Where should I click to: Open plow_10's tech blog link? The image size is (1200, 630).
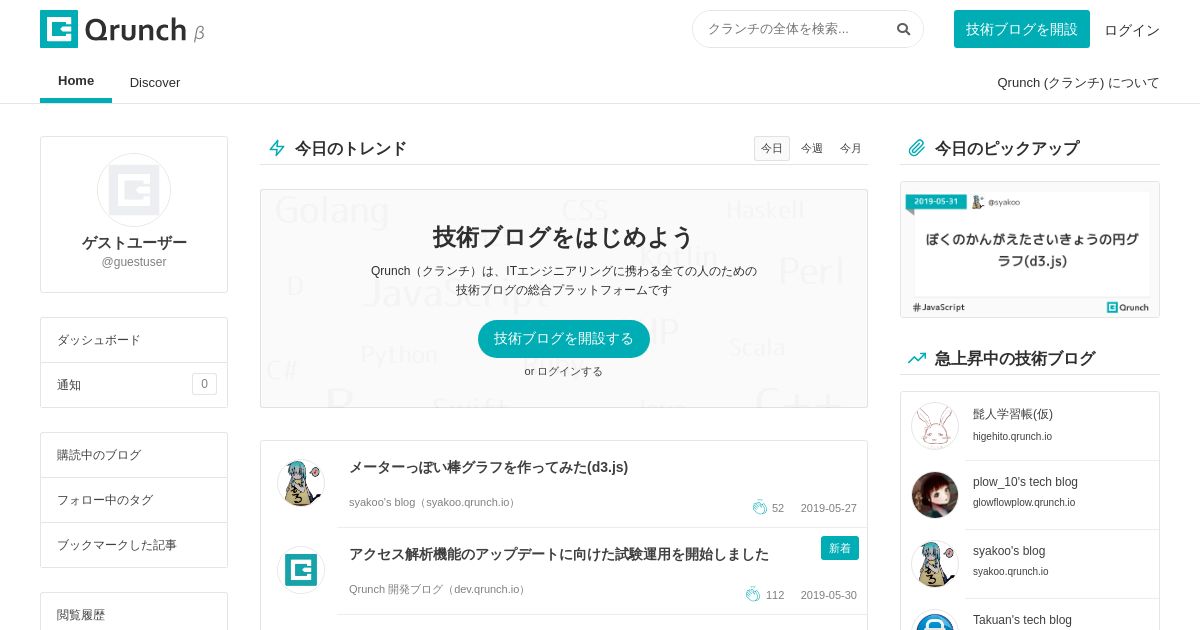(1025, 482)
